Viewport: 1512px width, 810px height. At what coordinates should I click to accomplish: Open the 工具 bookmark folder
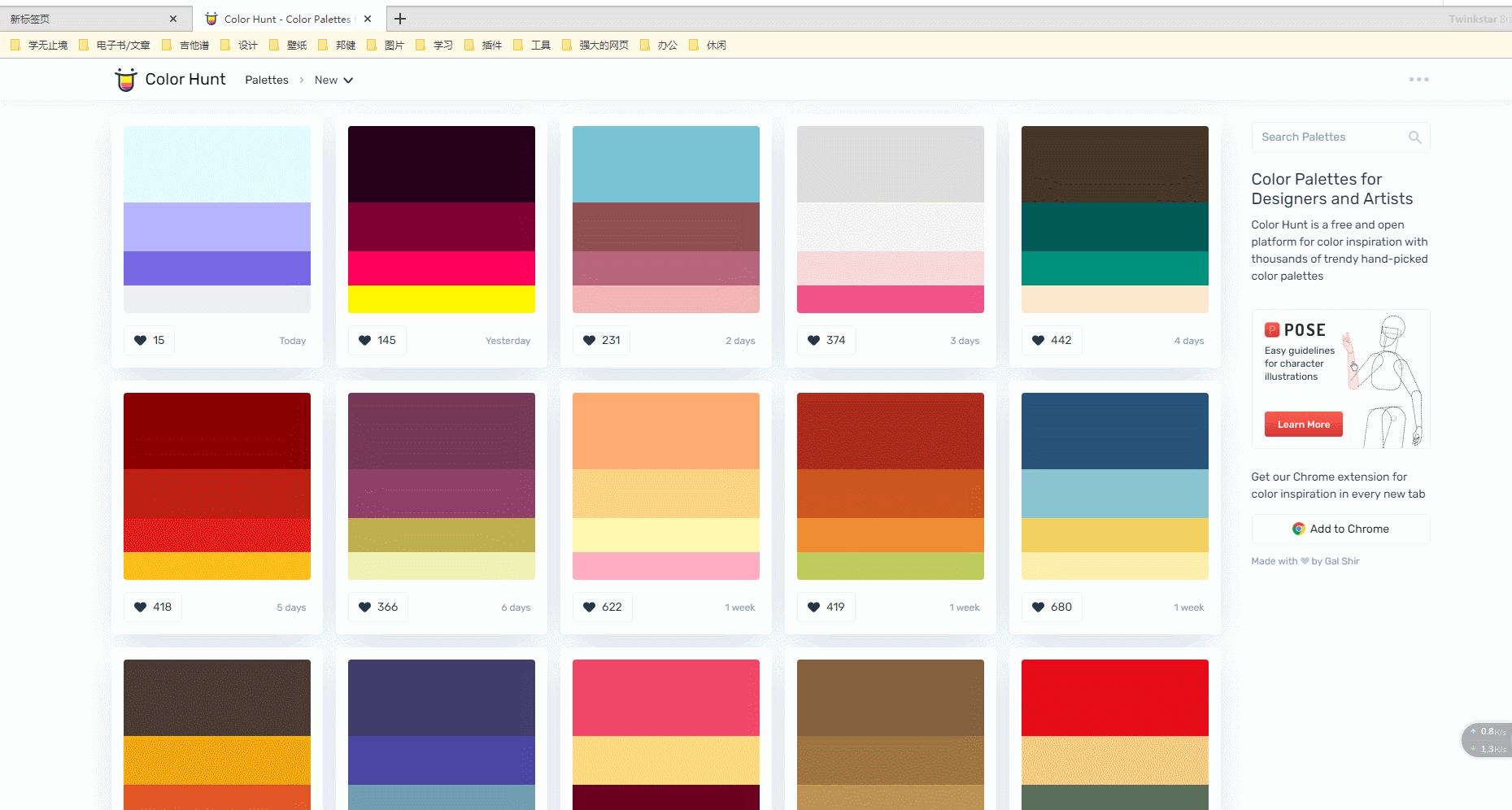[x=533, y=45]
